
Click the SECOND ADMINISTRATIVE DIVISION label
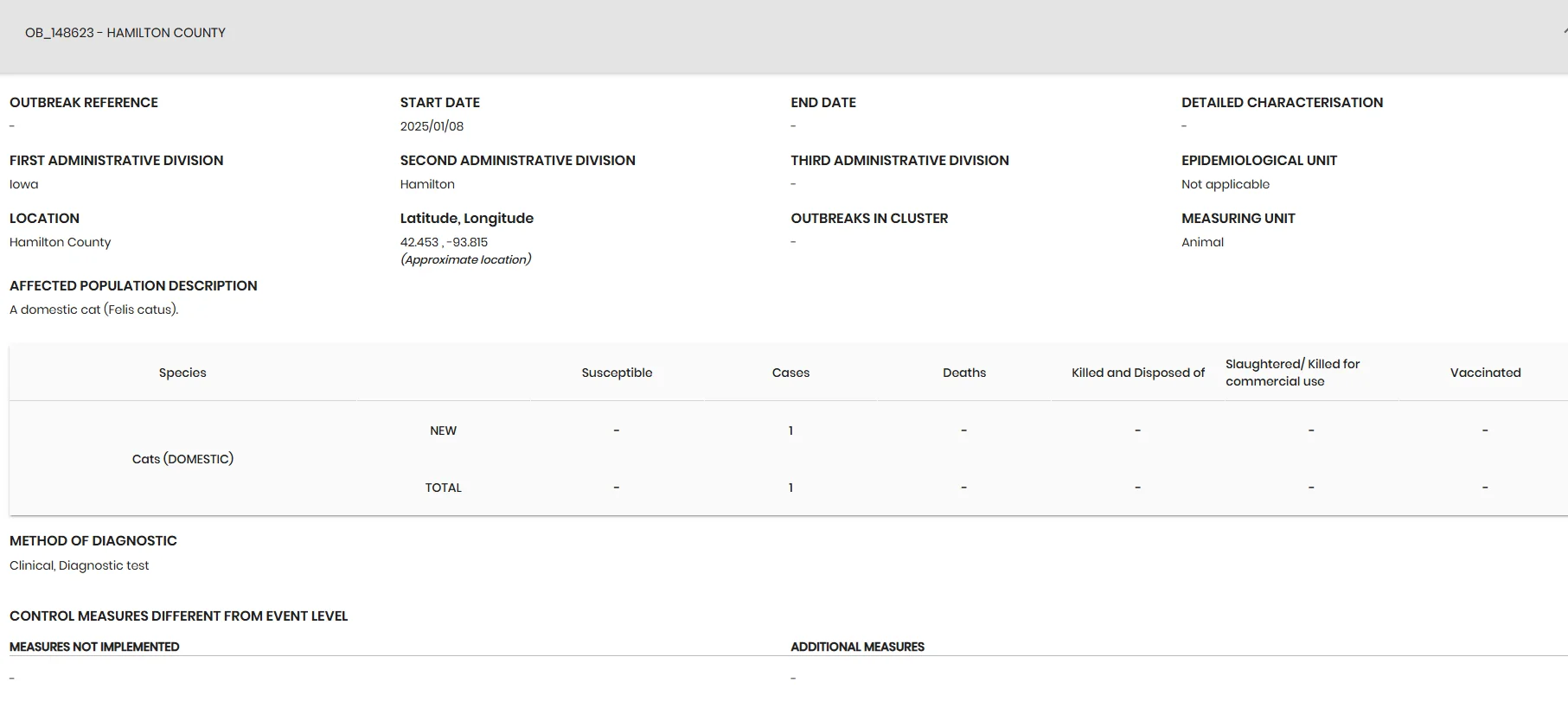(x=517, y=160)
